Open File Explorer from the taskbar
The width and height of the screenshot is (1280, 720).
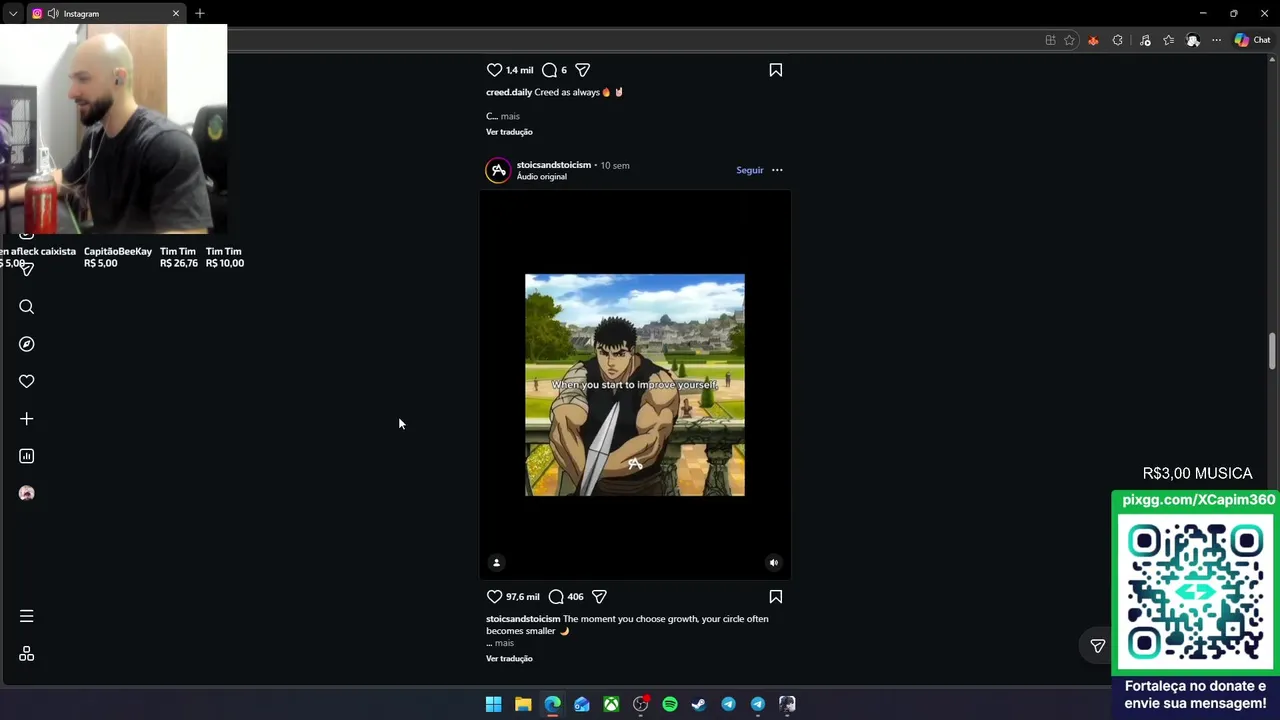tap(523, 704)
